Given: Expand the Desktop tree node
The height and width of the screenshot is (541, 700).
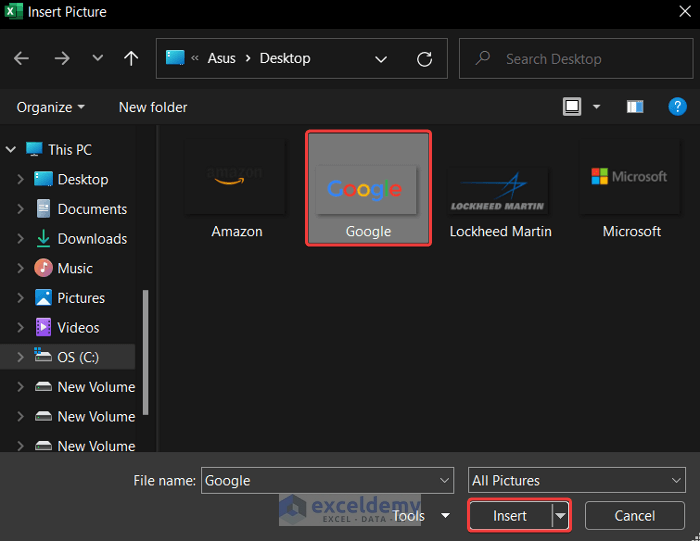Looking at the screenshot, I should 20,179.
